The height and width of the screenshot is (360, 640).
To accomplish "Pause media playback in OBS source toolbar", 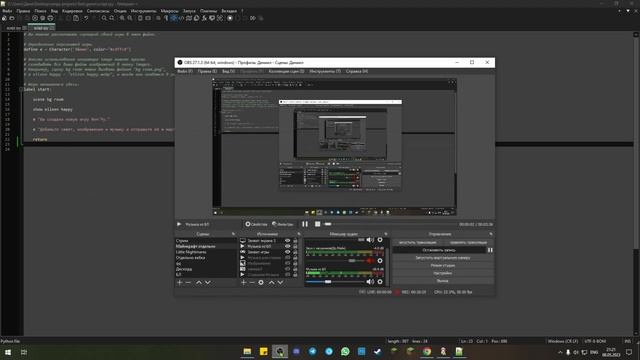I will point(305,224).
